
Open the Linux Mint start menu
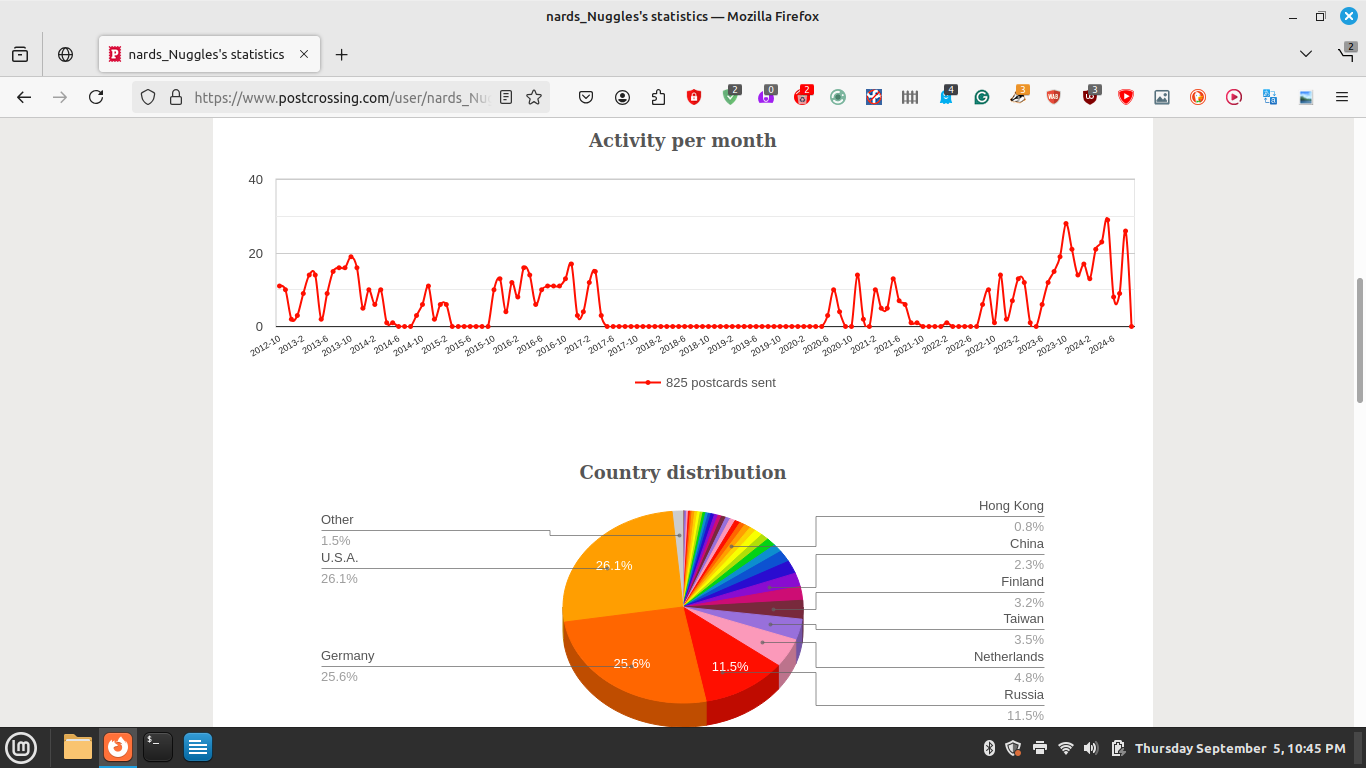[21, 747]
